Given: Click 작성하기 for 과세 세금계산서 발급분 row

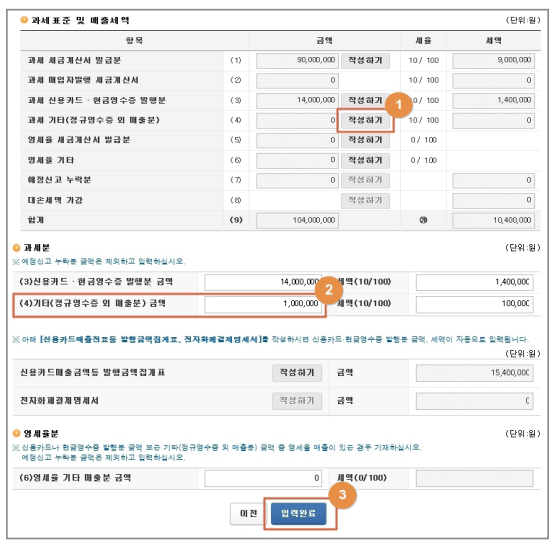Looking at the screenshot, I should point(365,61).
